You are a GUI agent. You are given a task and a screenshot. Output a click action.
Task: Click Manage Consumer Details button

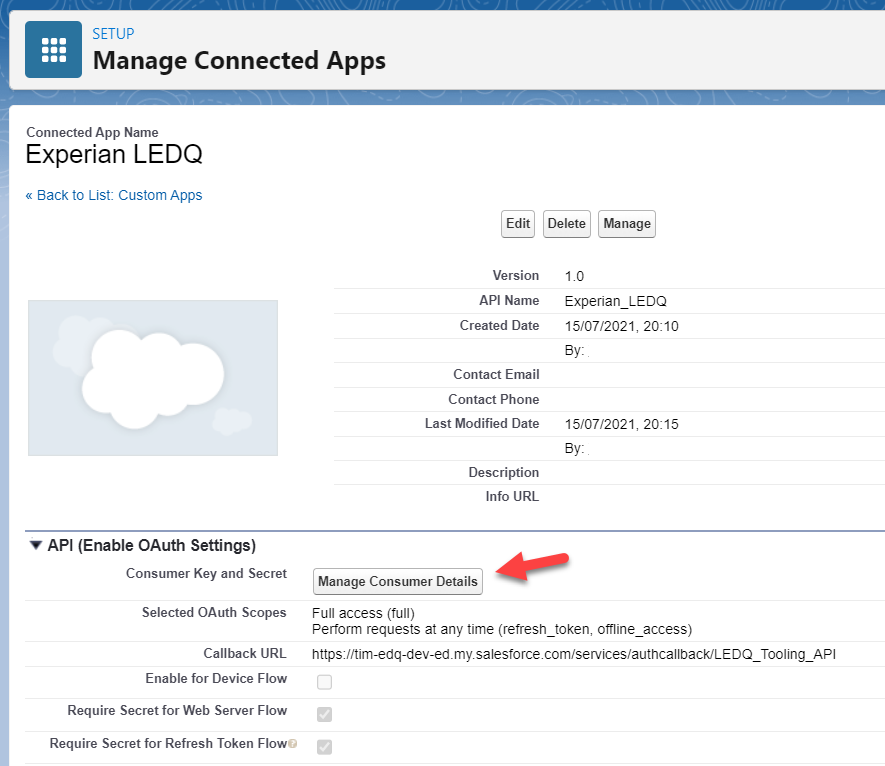tap(397, 581)
